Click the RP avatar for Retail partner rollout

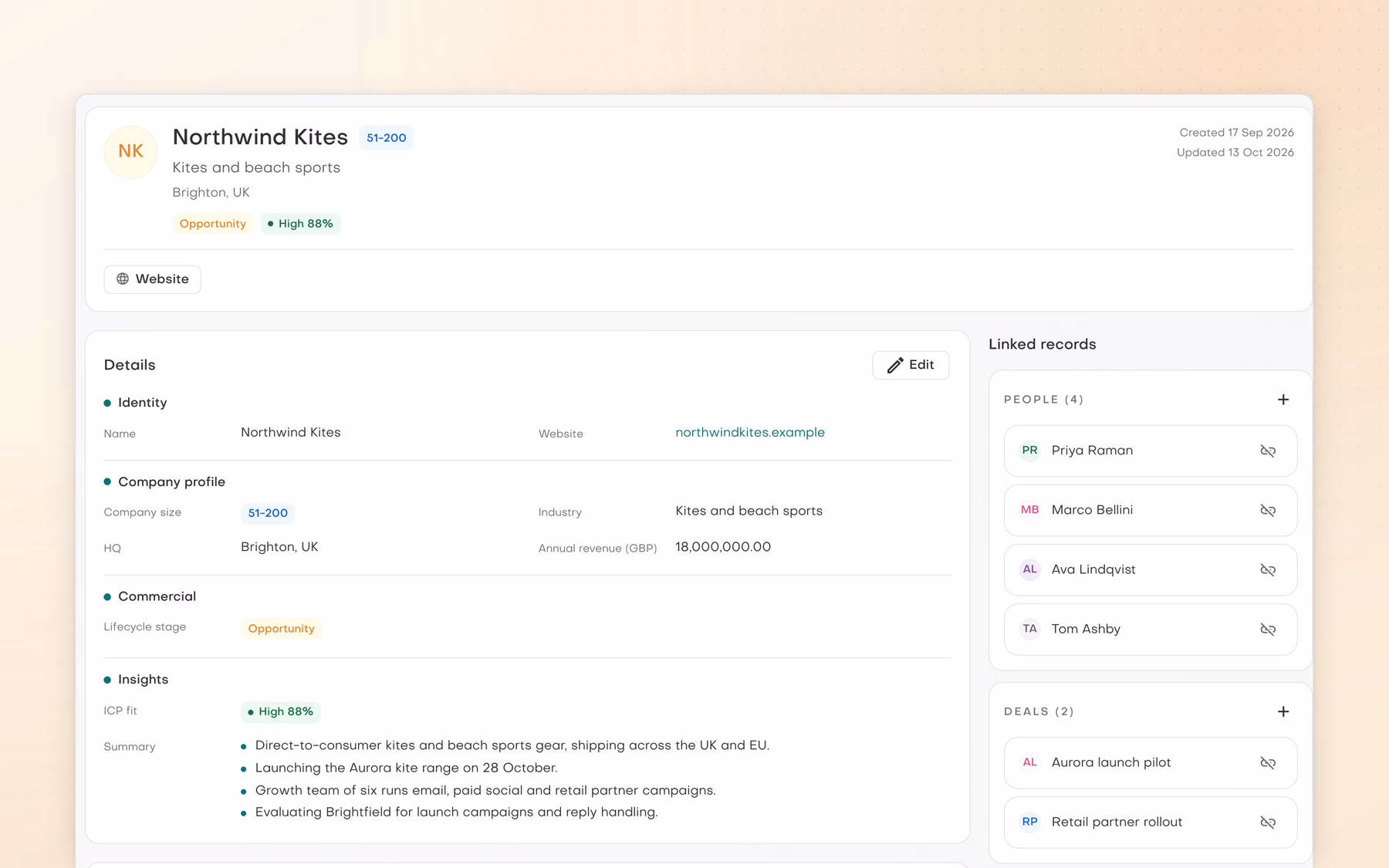coord(1029,822)
